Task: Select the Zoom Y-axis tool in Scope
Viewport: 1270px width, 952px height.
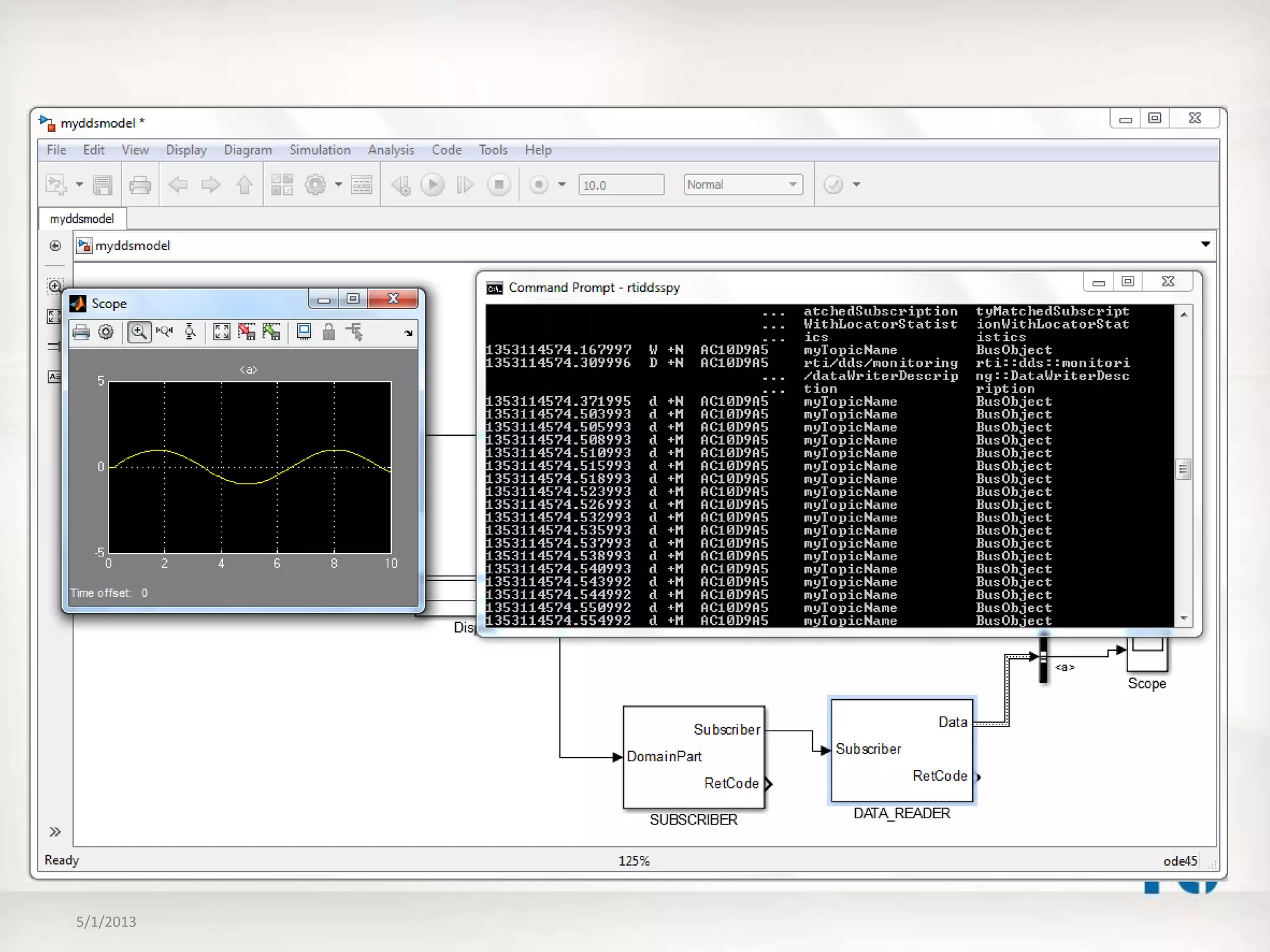Action: [x=190, y=332]
